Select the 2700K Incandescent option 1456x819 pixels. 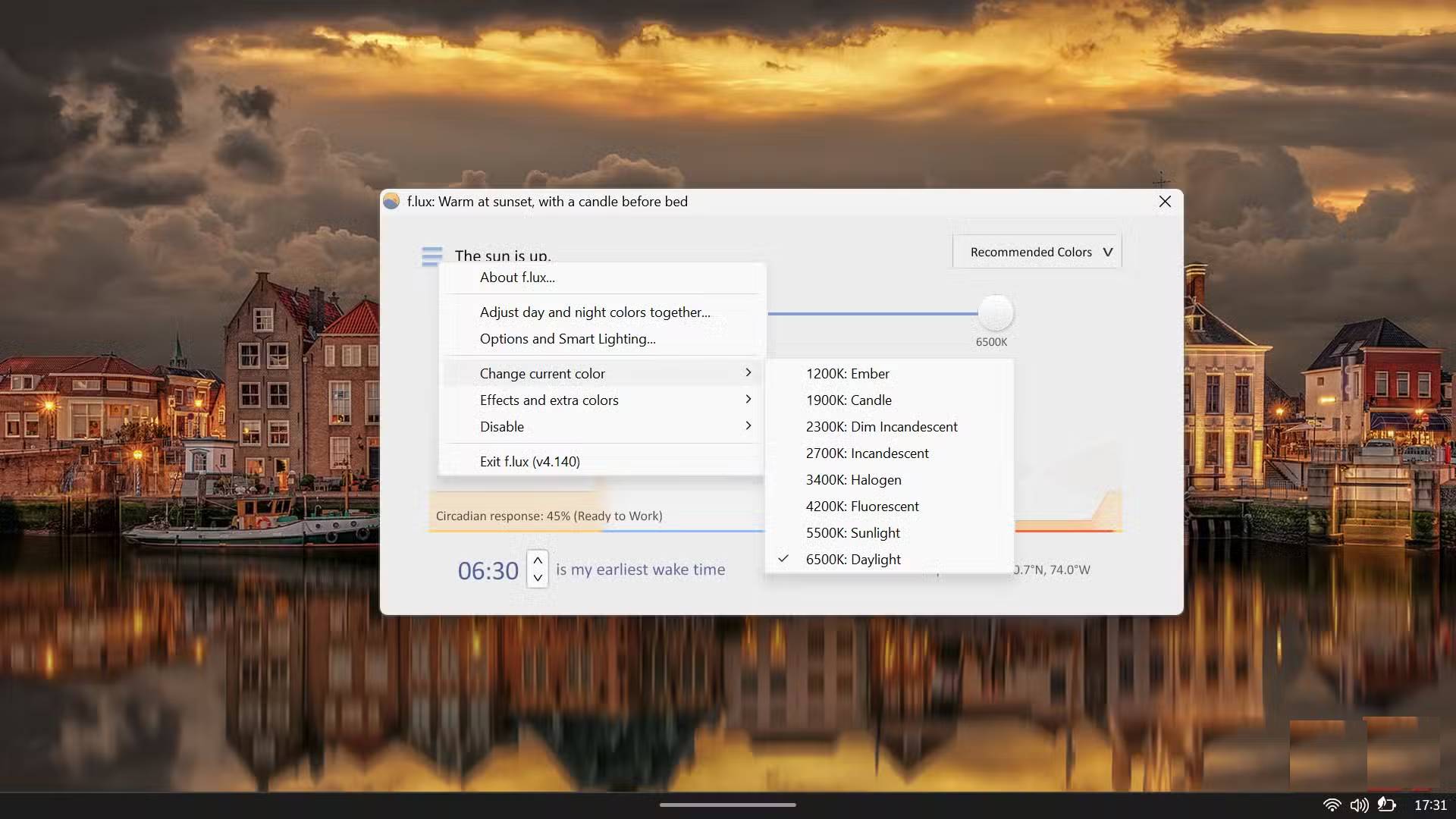(x=867, y=453)
